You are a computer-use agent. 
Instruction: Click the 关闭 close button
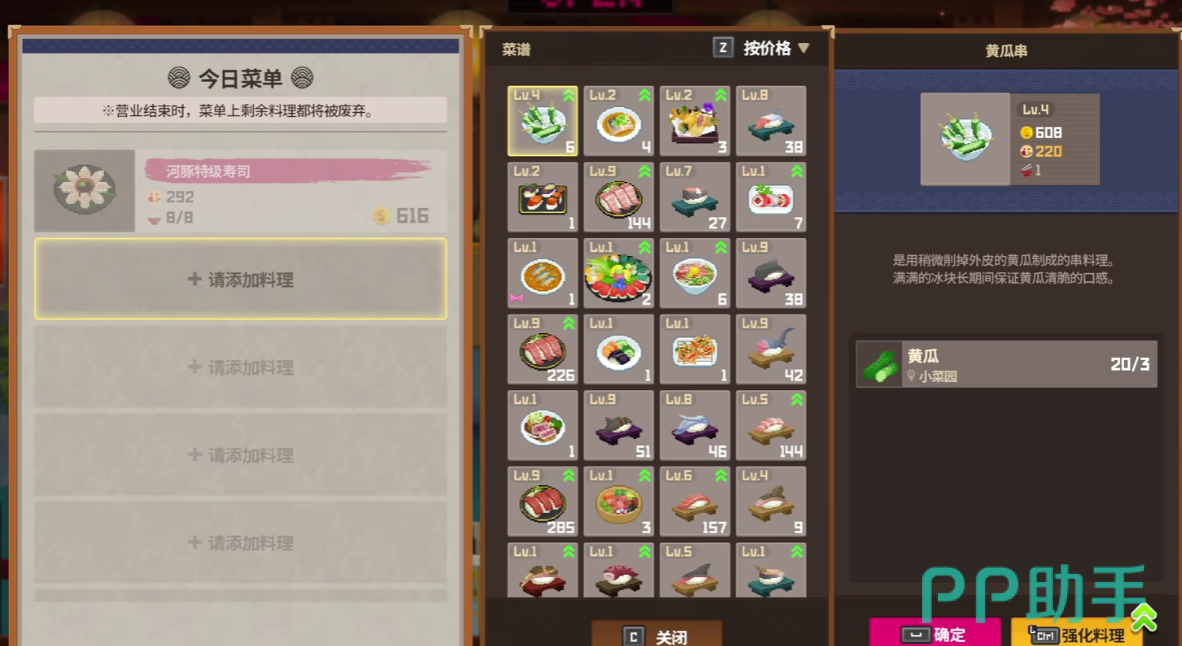click(657, 635)
